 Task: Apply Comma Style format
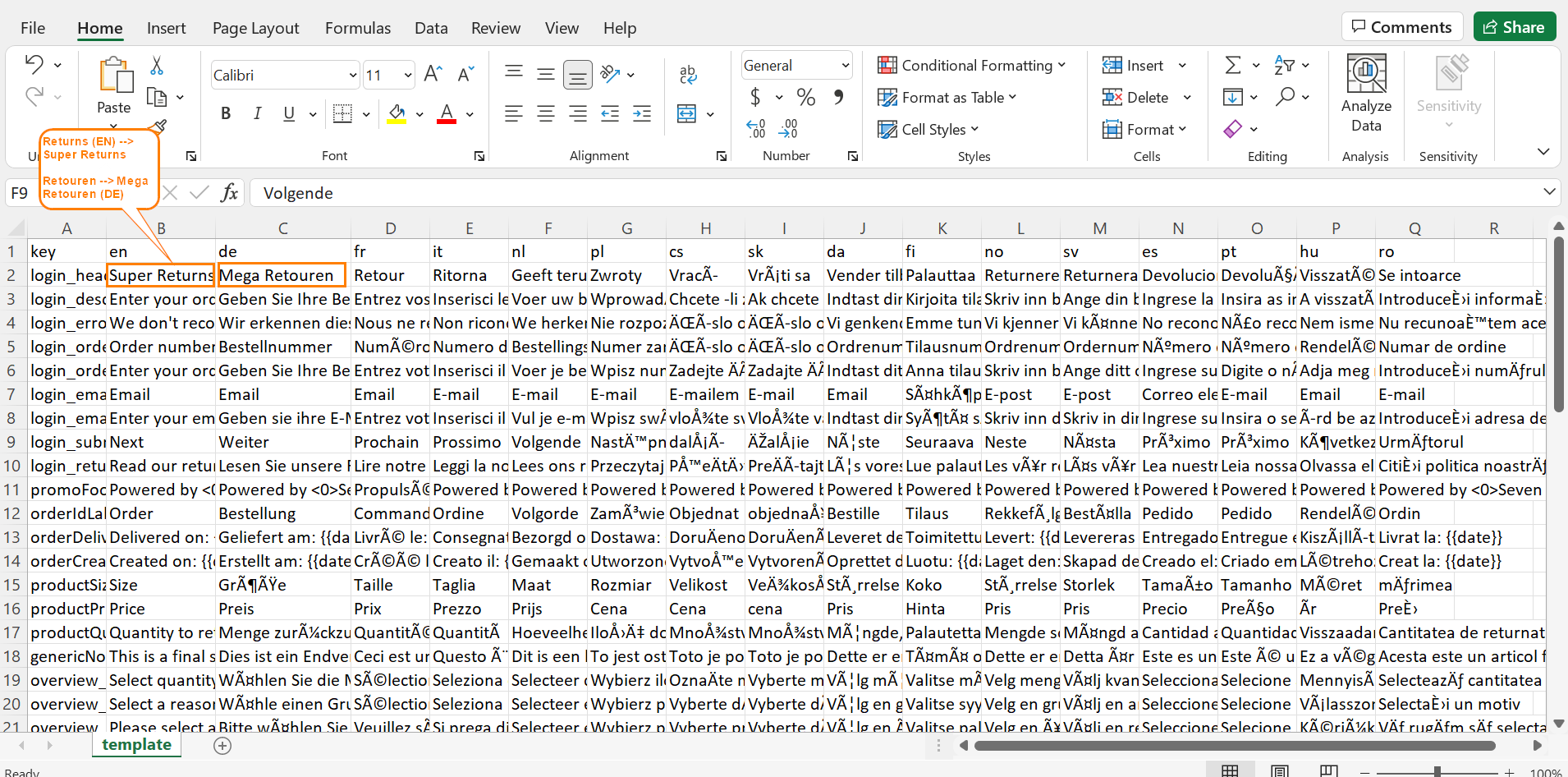point(838,97)
